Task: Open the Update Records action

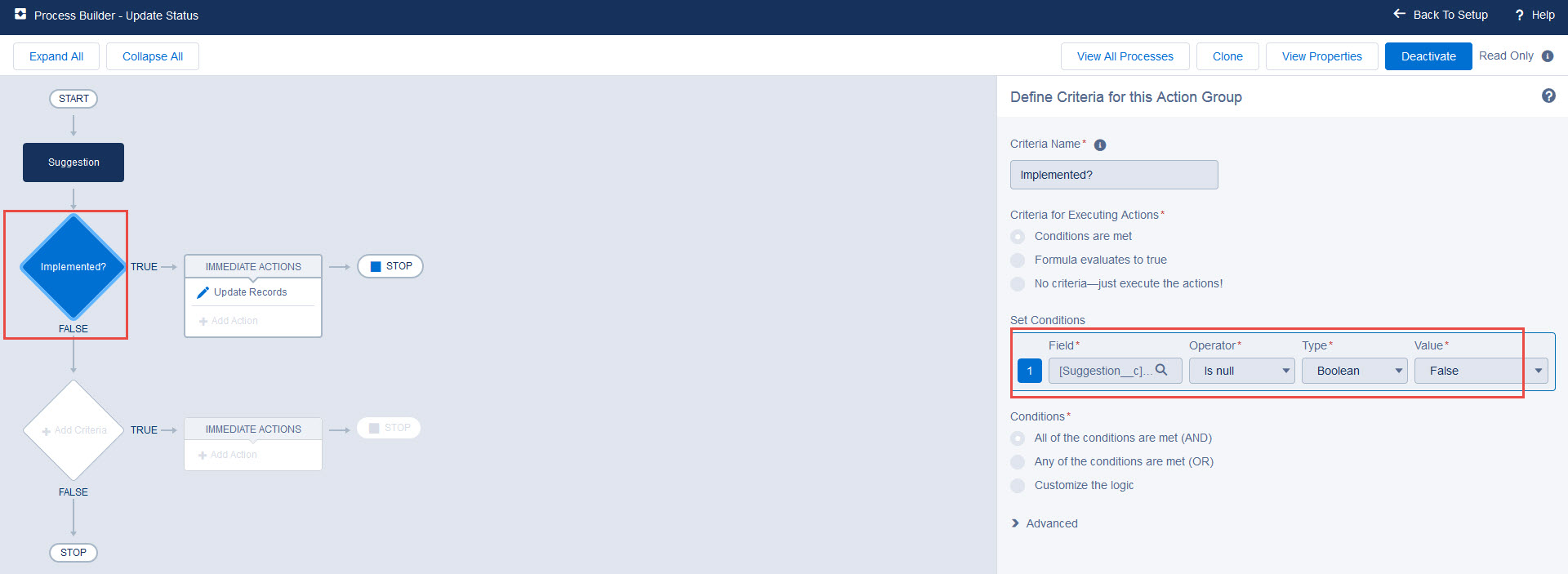Action: pyautogui.click(x=250, y=292)
